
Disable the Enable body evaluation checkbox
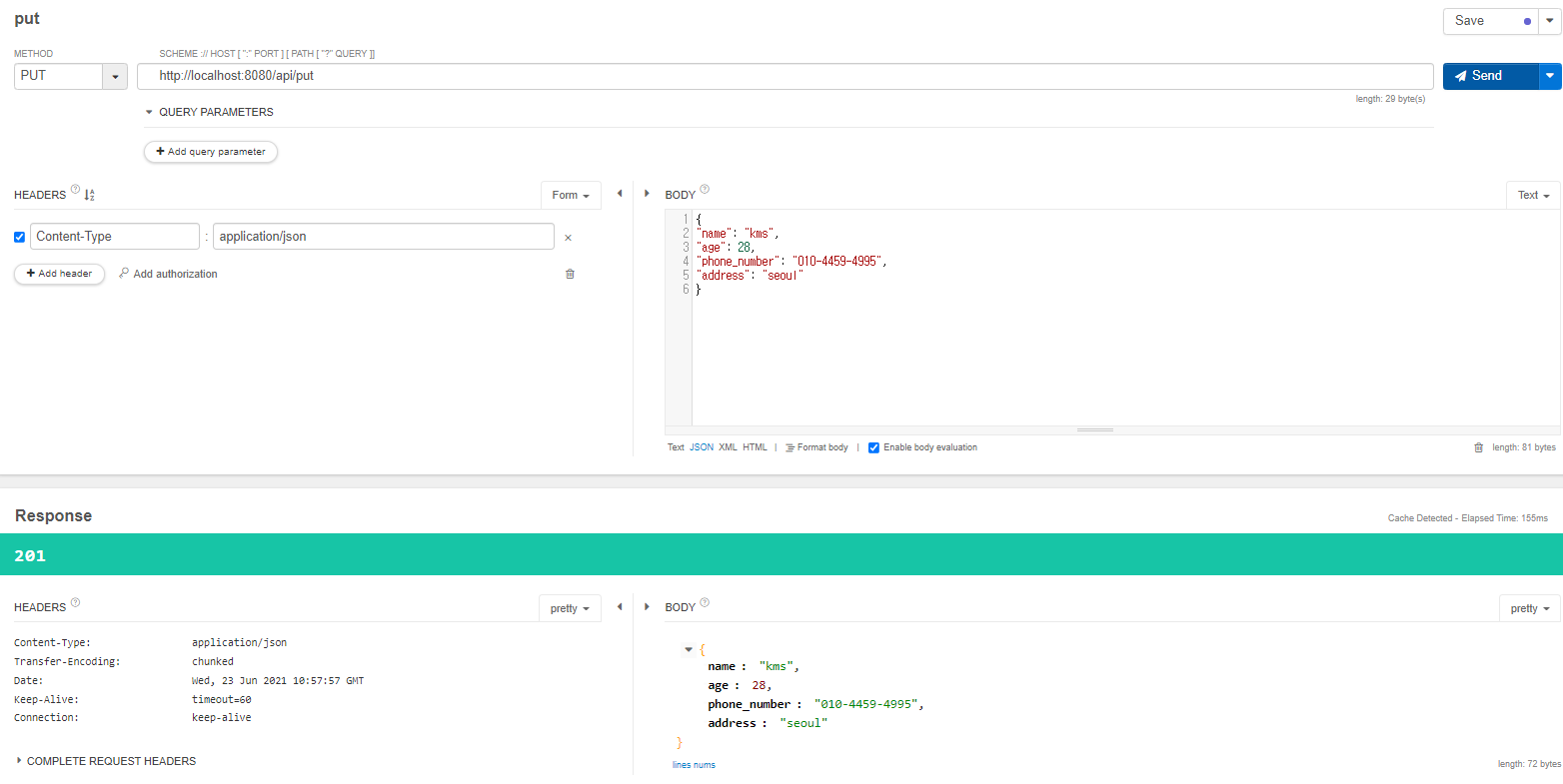tap(873, 447)
